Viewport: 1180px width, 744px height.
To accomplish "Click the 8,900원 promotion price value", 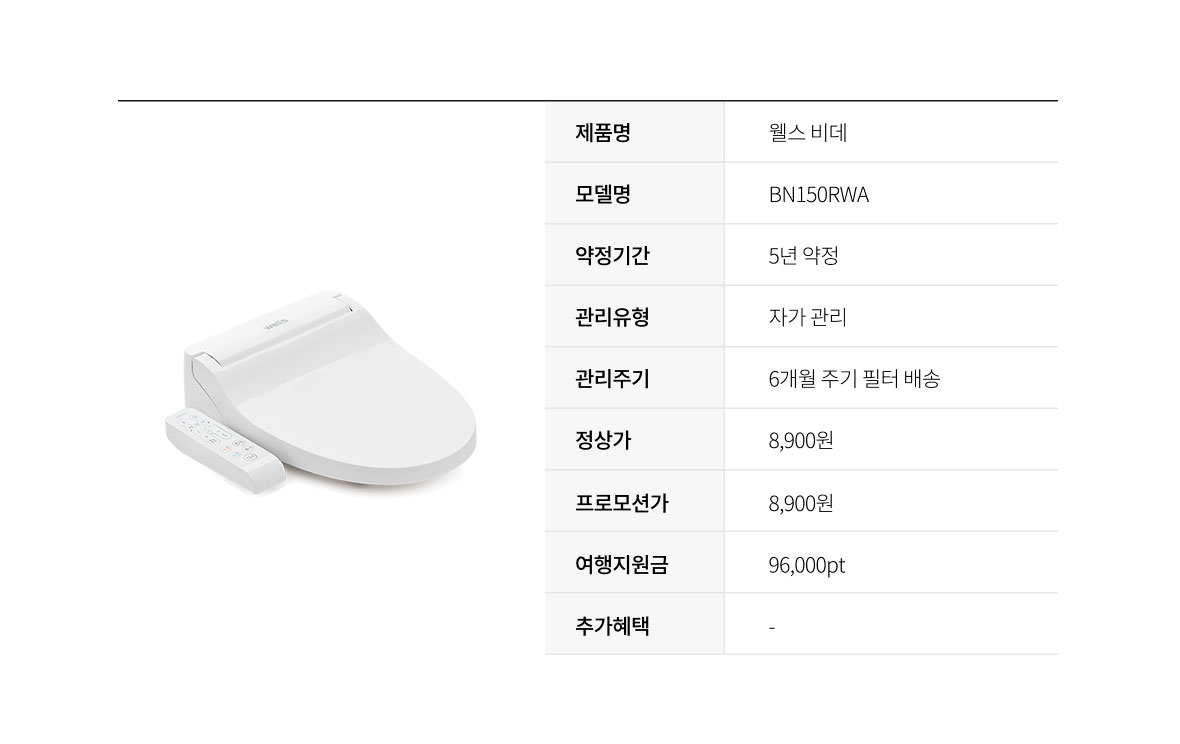I will 801,503.
